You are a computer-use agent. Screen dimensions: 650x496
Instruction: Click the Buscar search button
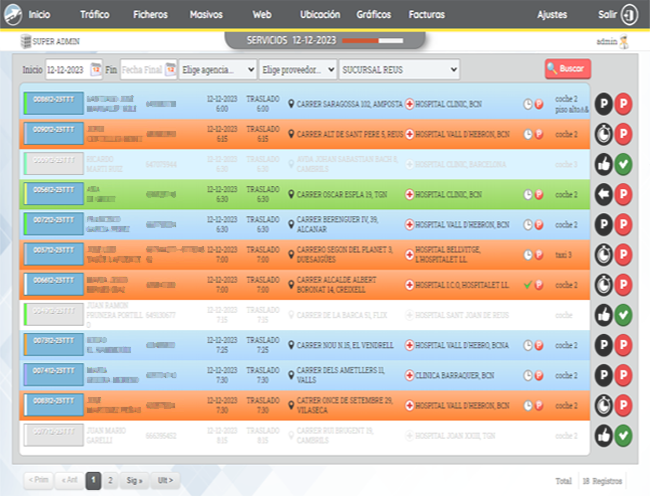(x=568, y=68)
